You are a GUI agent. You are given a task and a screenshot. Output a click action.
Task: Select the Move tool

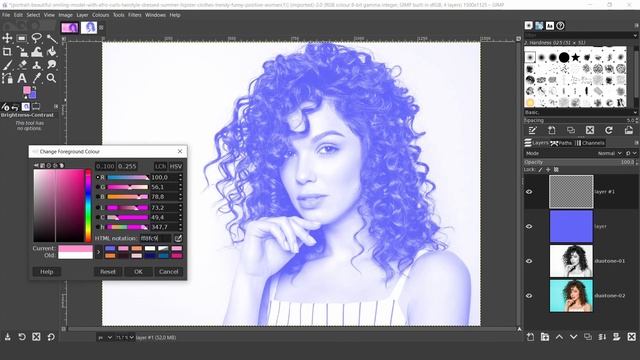[x=7, y=38]
